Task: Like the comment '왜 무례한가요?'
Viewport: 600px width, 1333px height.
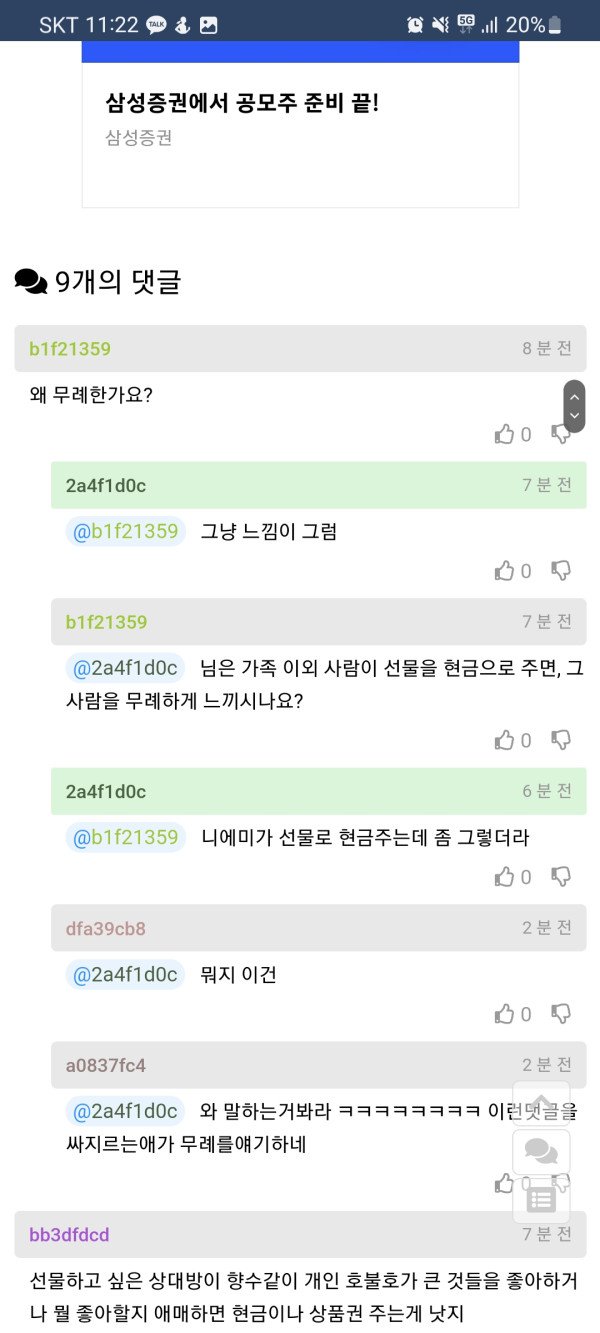Action: click(x=505, y=434)
